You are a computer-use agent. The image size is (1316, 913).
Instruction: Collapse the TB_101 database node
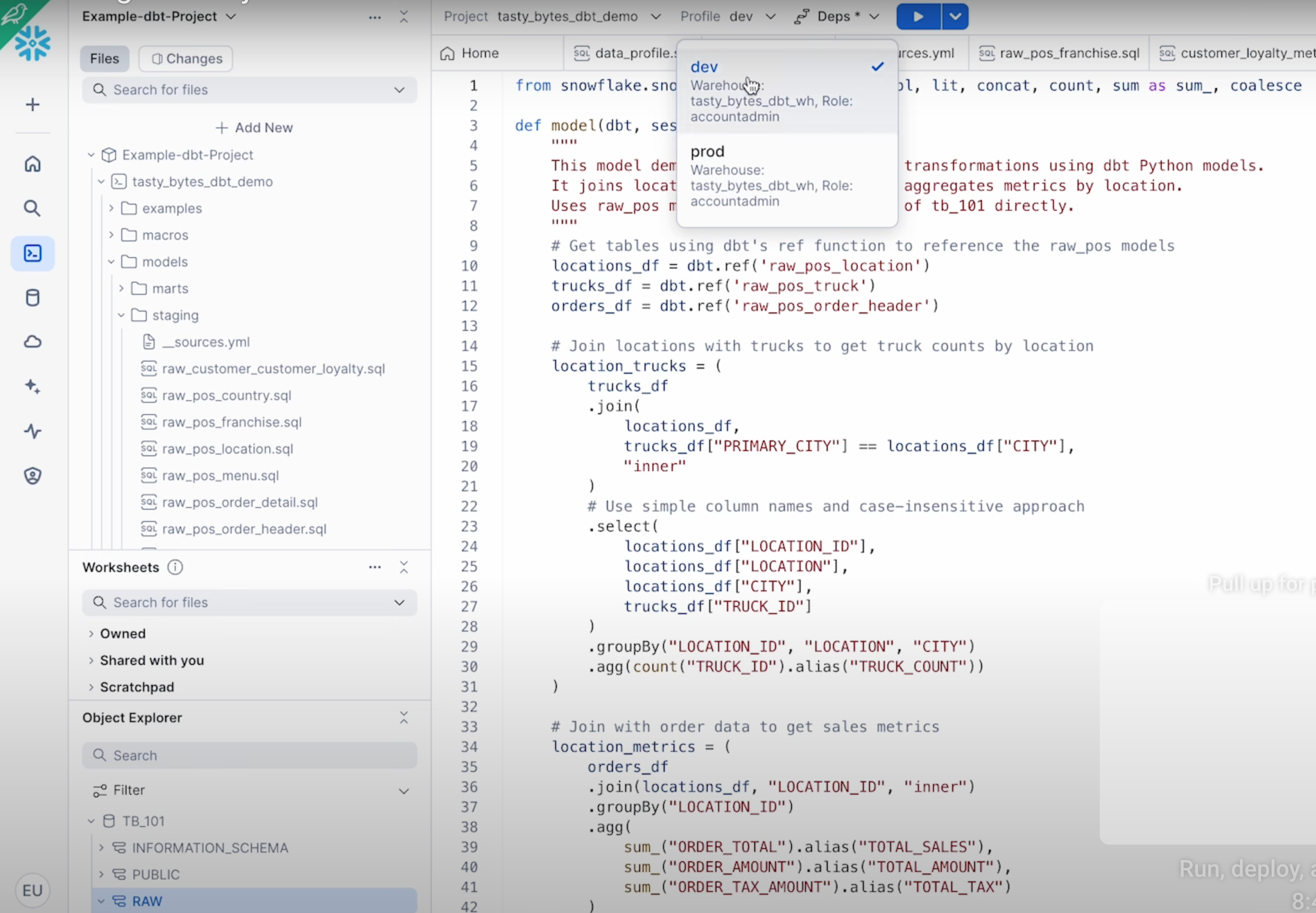point(91,821)
